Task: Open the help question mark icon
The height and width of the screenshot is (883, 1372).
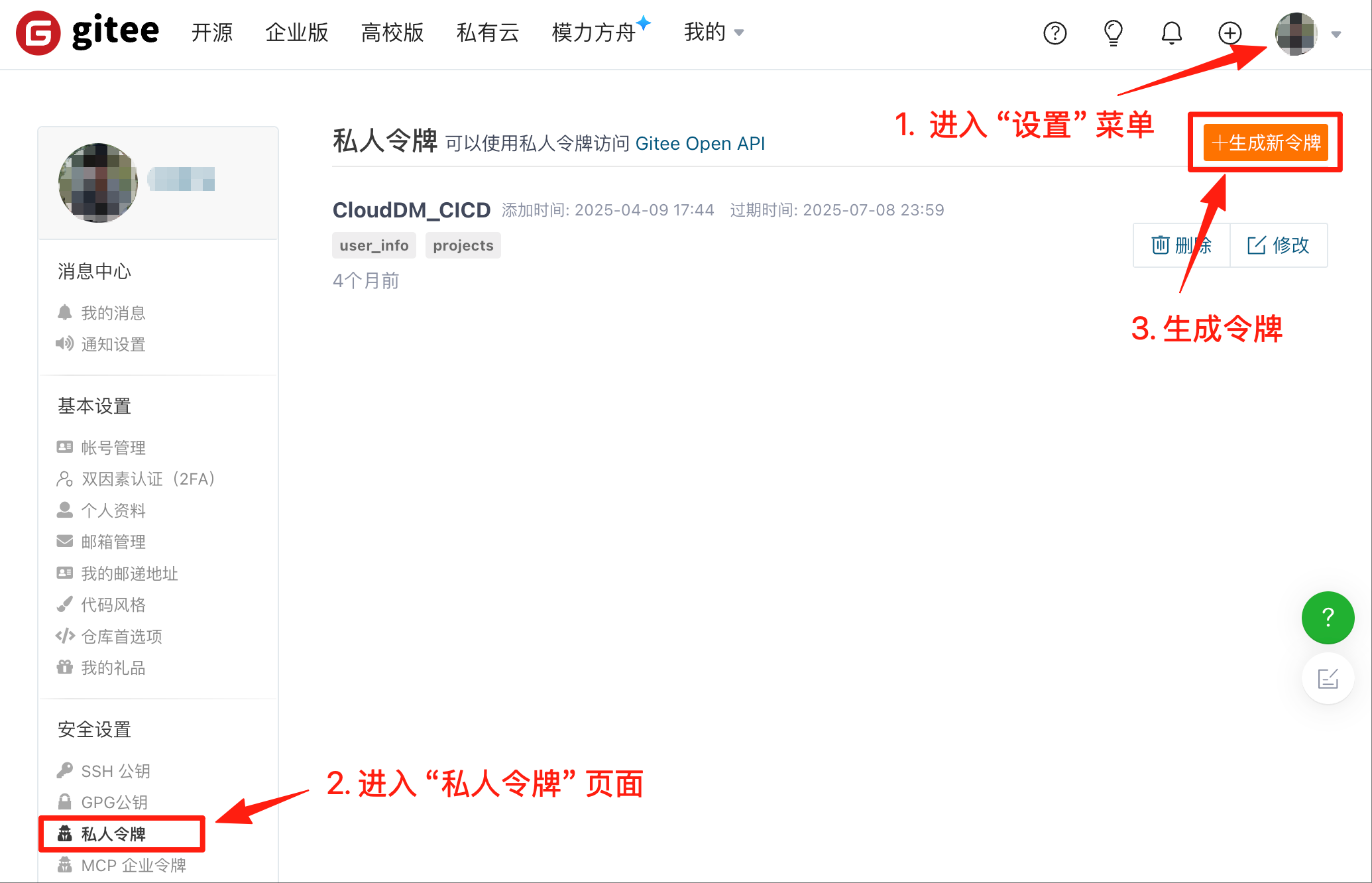Action: coord(1055,32)
